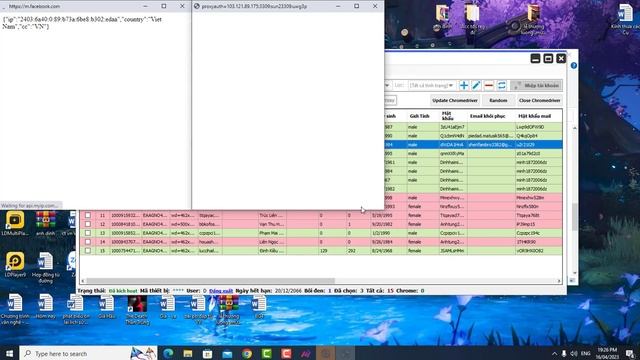
Task: Open the 'The Death Thần Trùng' shortcut
Action: [137, 310]
